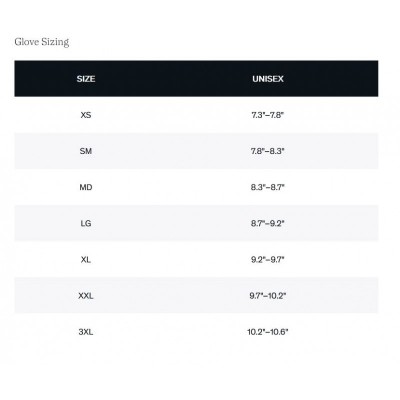Click the 9.2"–9.7" measurement
The image size is (400, 400).
[x=268, y=259]
